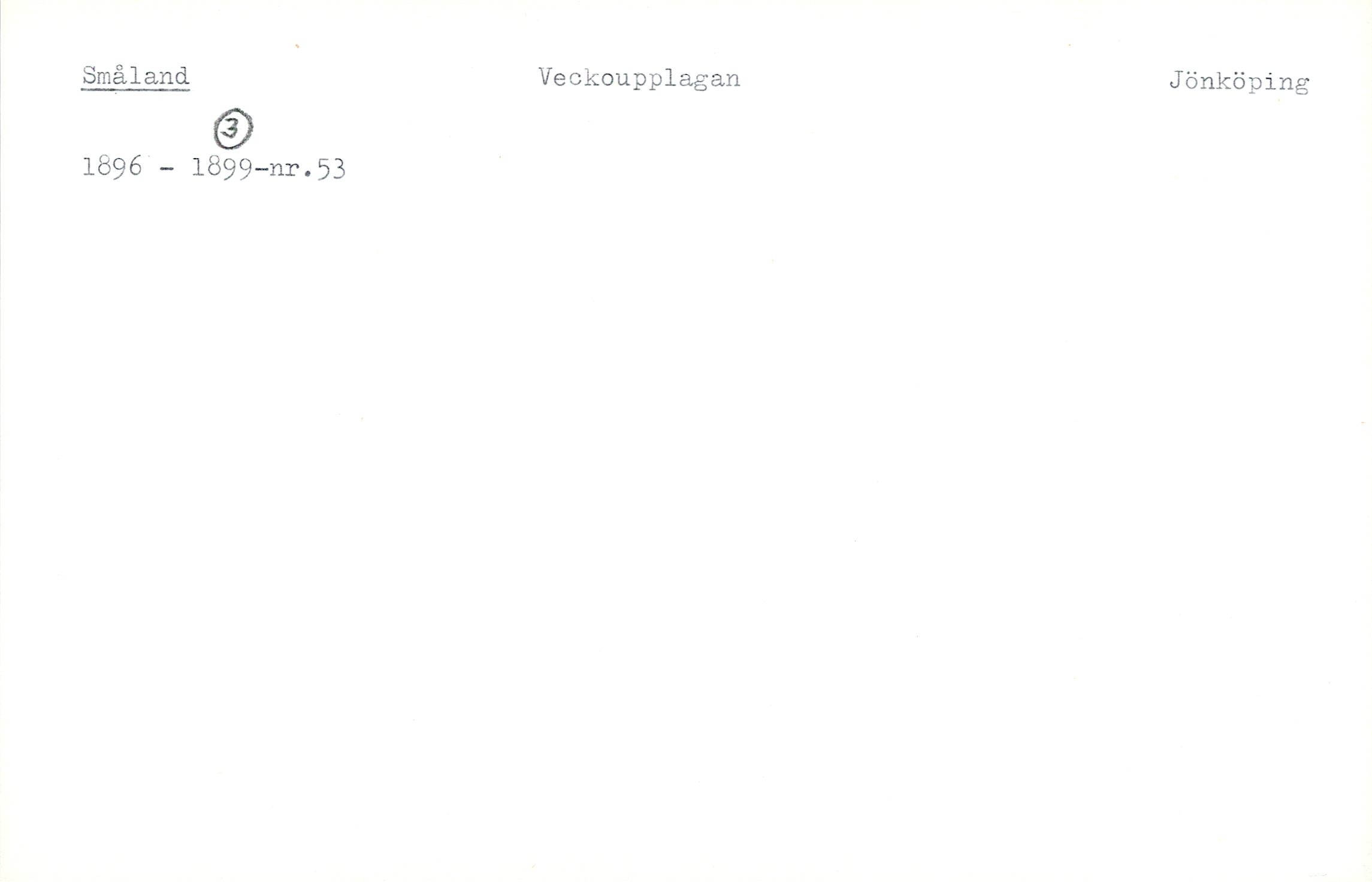
Task: Click the capital J in Jönköping
Action: tap(1177, 80)
